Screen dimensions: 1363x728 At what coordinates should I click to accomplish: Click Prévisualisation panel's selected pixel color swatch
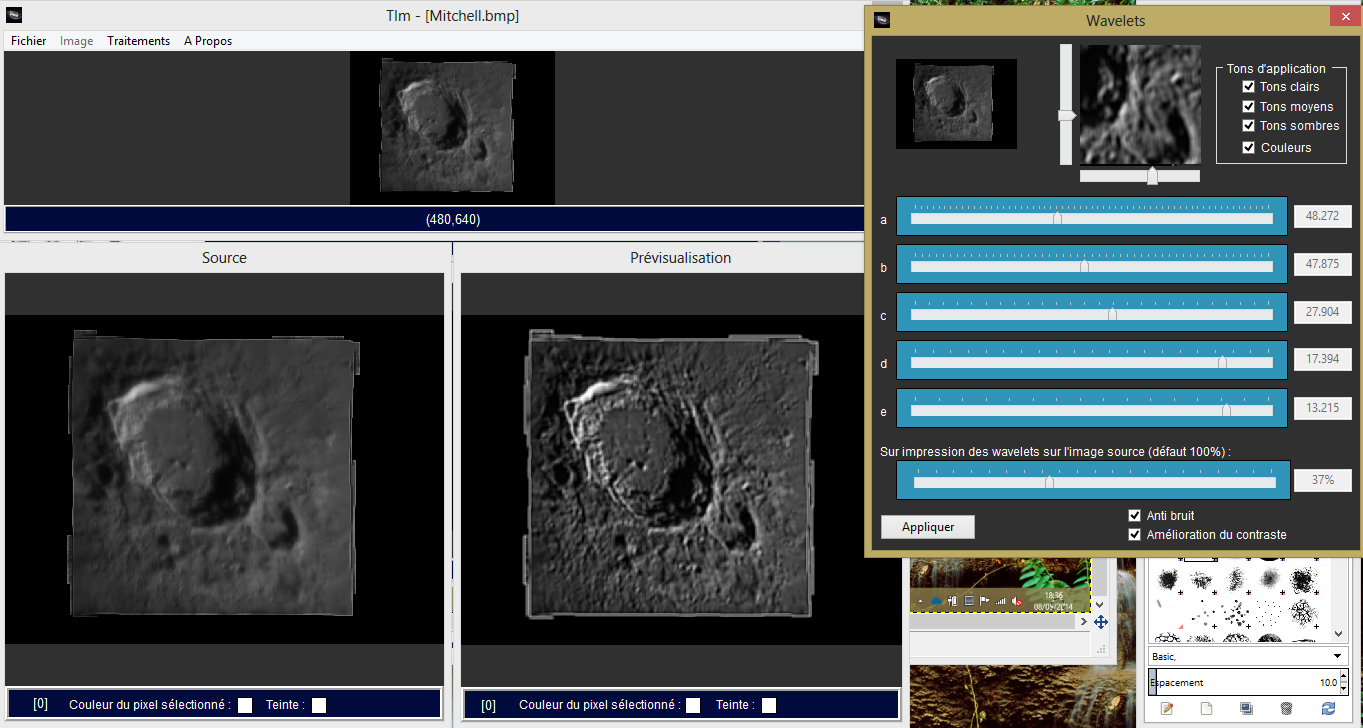click(693, 705)
